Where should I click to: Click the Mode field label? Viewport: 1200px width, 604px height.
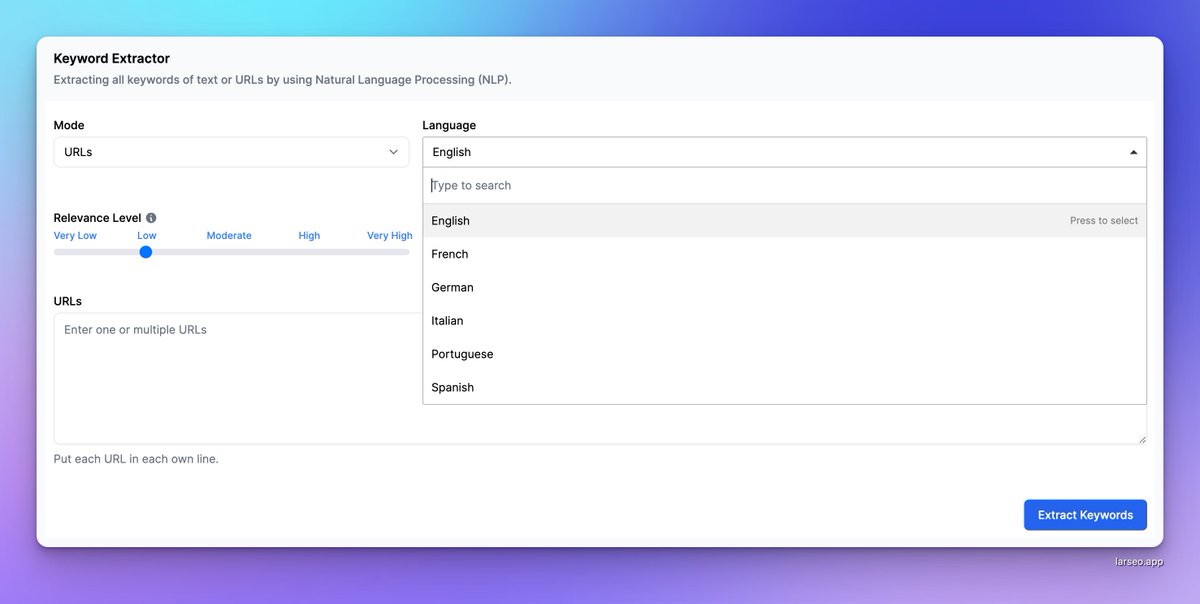click(69, 125)
